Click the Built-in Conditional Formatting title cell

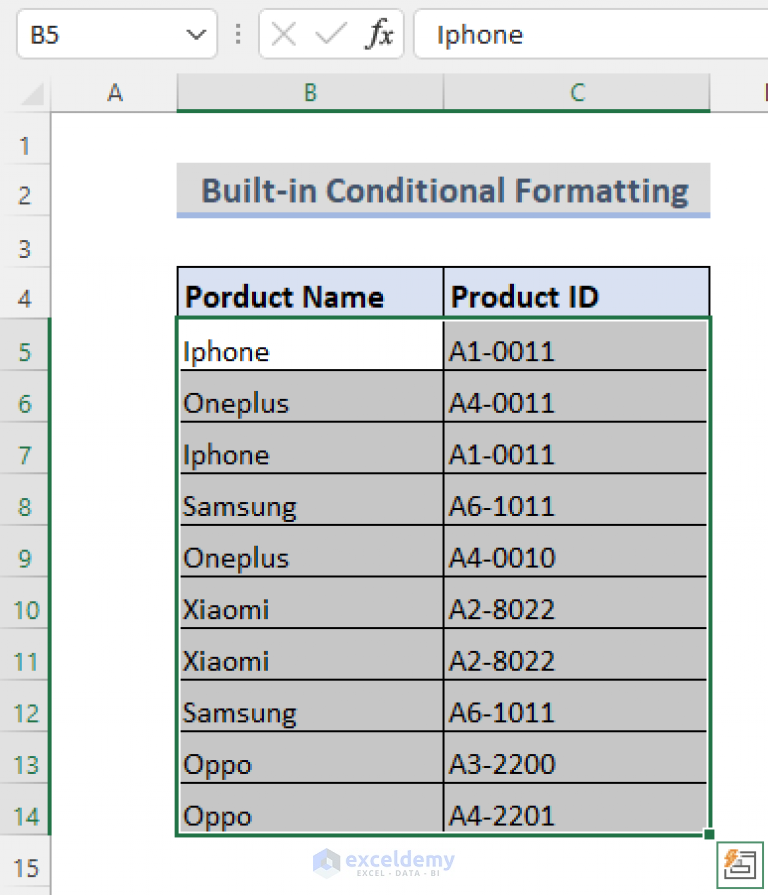(443, 190)
